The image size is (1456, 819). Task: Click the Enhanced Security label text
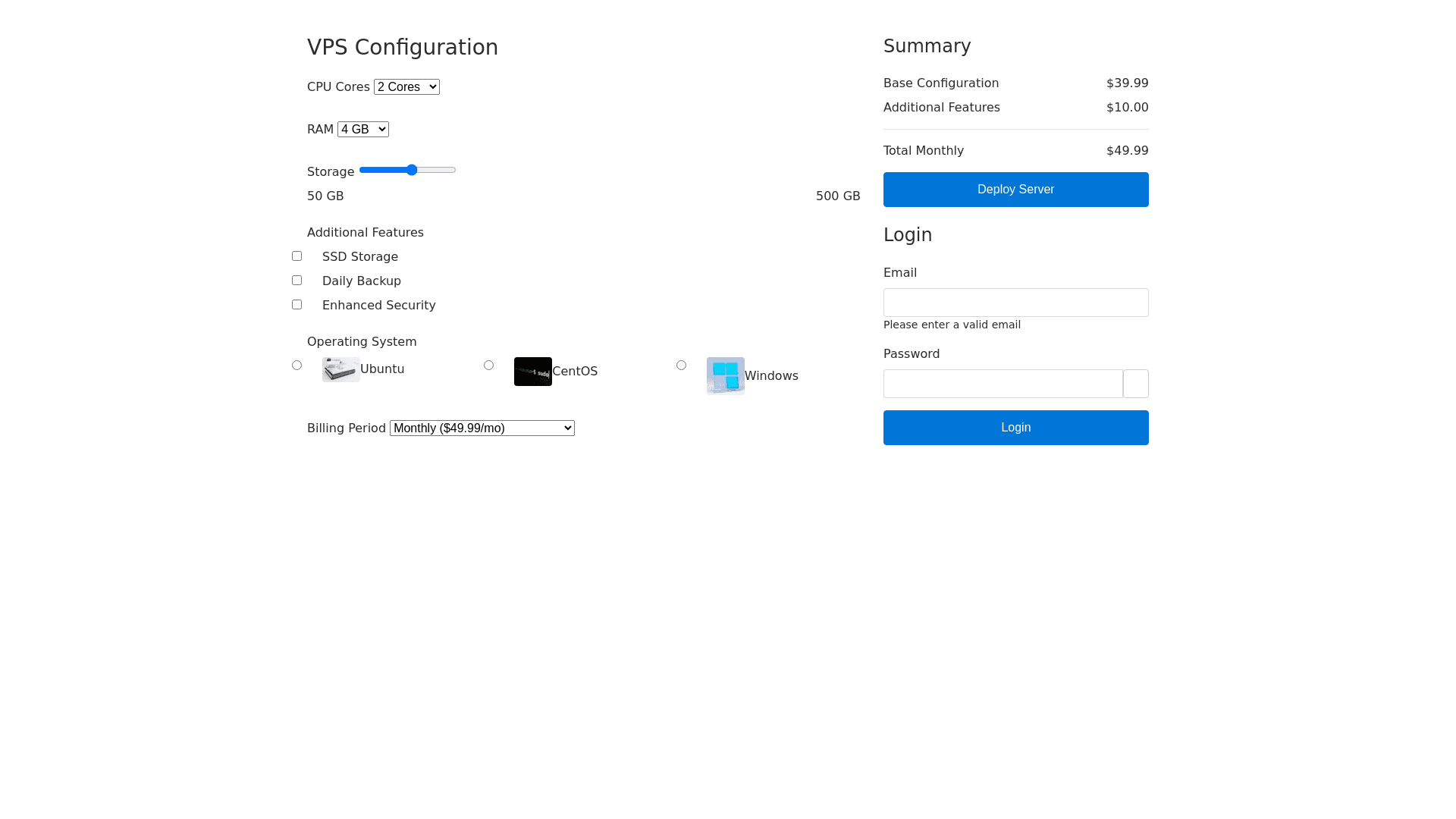378,306
